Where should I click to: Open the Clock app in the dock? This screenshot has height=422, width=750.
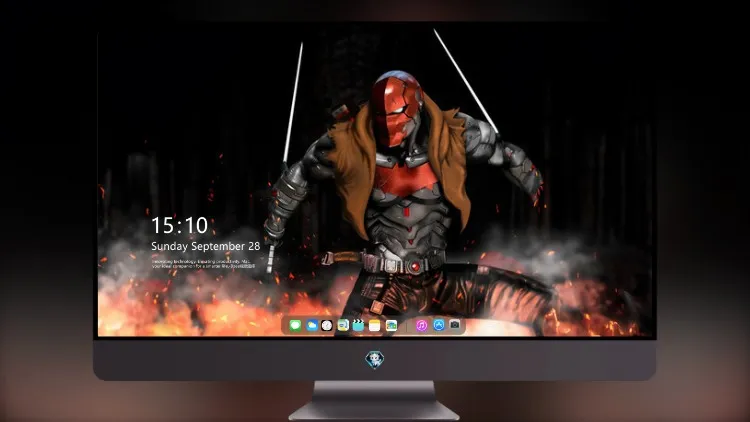click(327, 326)
